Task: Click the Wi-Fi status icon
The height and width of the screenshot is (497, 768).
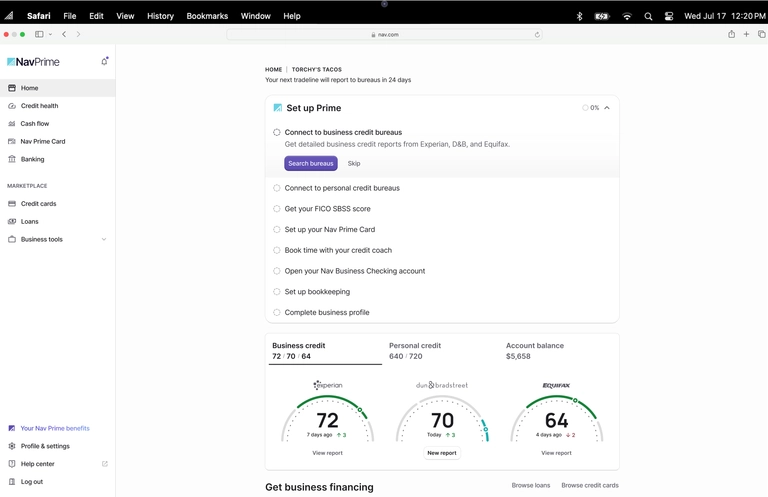Action: [627, 16]
